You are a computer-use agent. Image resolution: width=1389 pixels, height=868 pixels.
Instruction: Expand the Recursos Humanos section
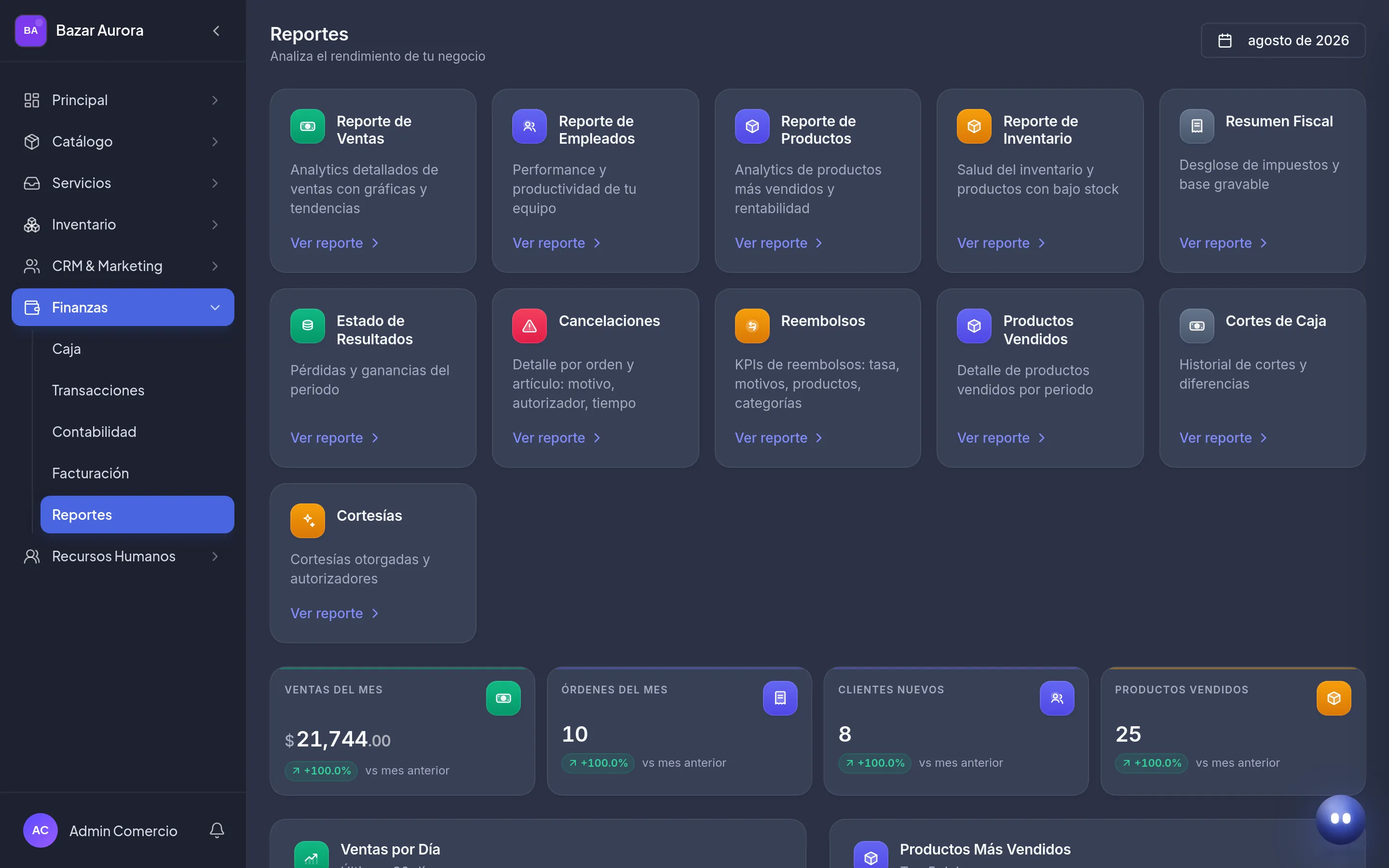point(123,556)
